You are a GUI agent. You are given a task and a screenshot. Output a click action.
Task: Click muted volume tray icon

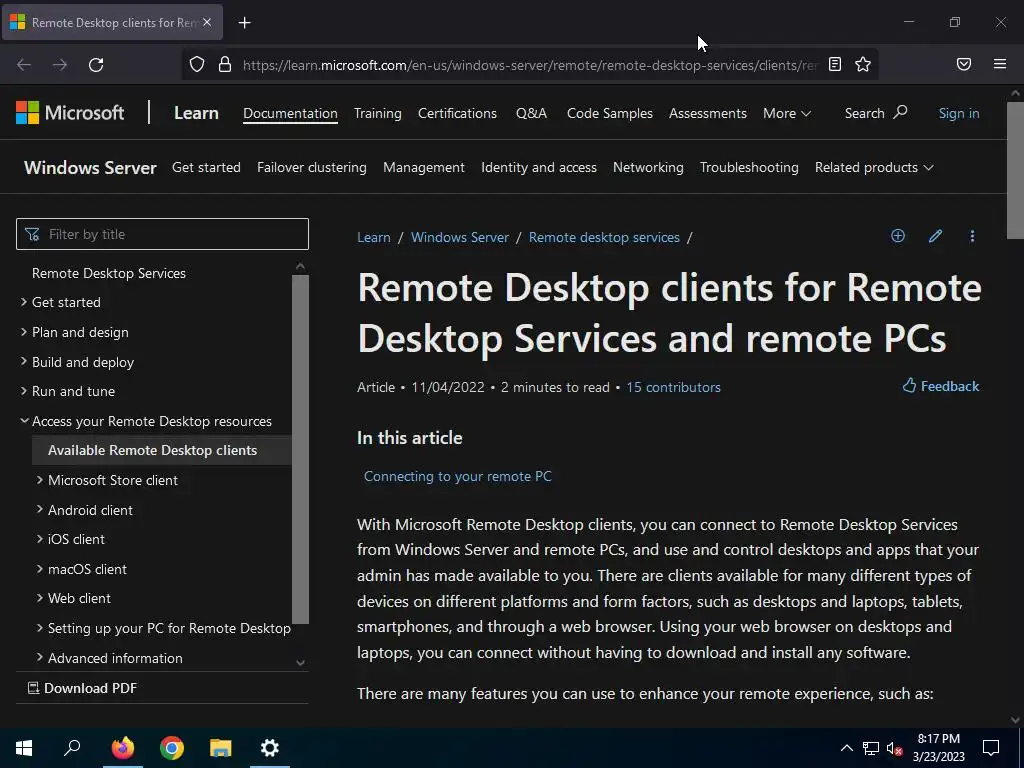click(895, 748)
